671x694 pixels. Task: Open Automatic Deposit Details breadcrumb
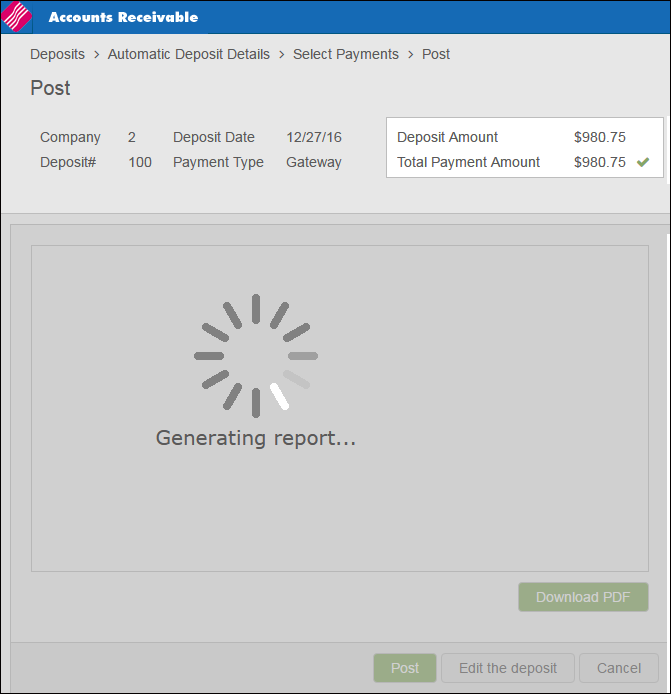pos(189,54)
